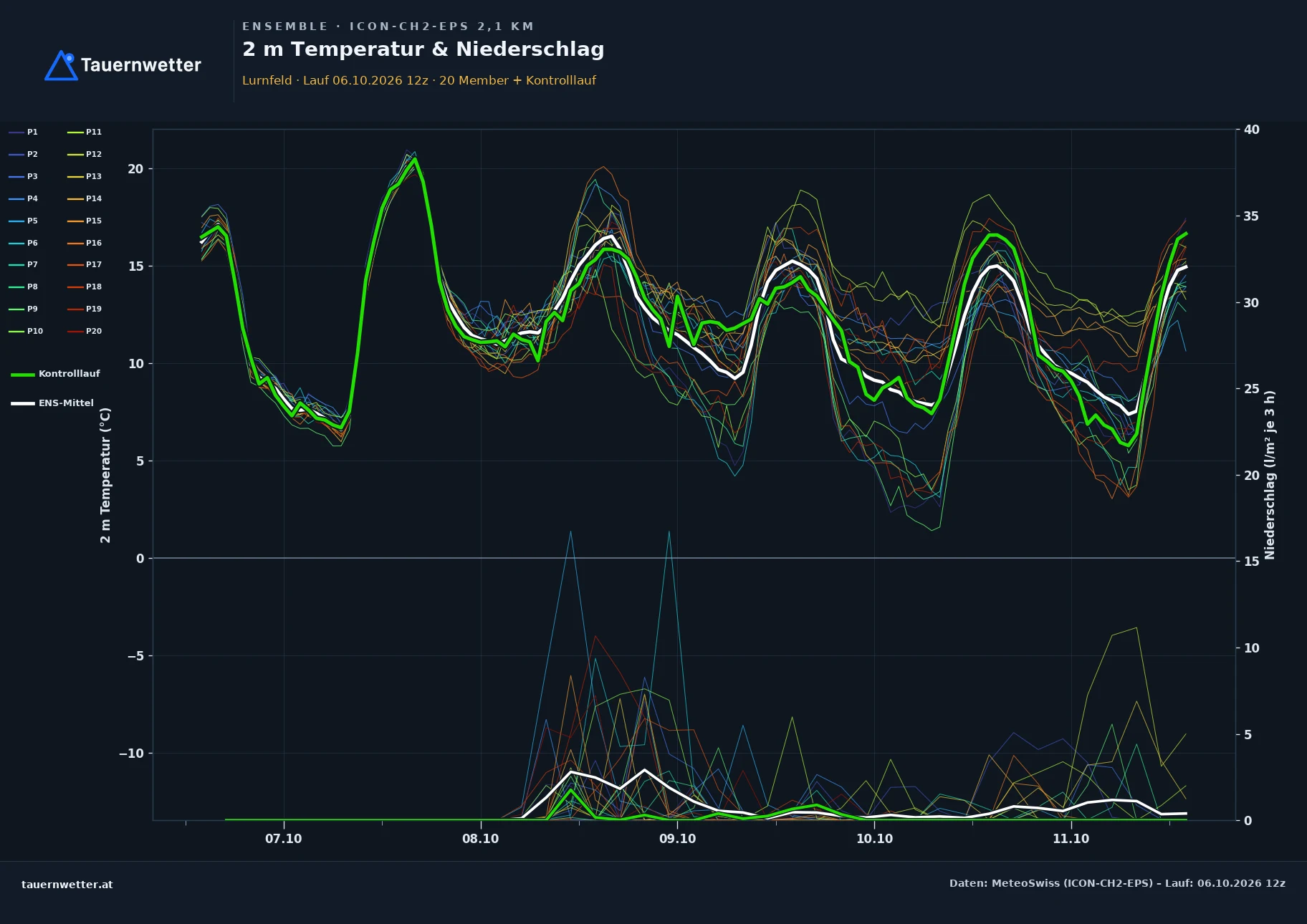Open the tauernwetter.at footer link

click(x=67, y=885)
